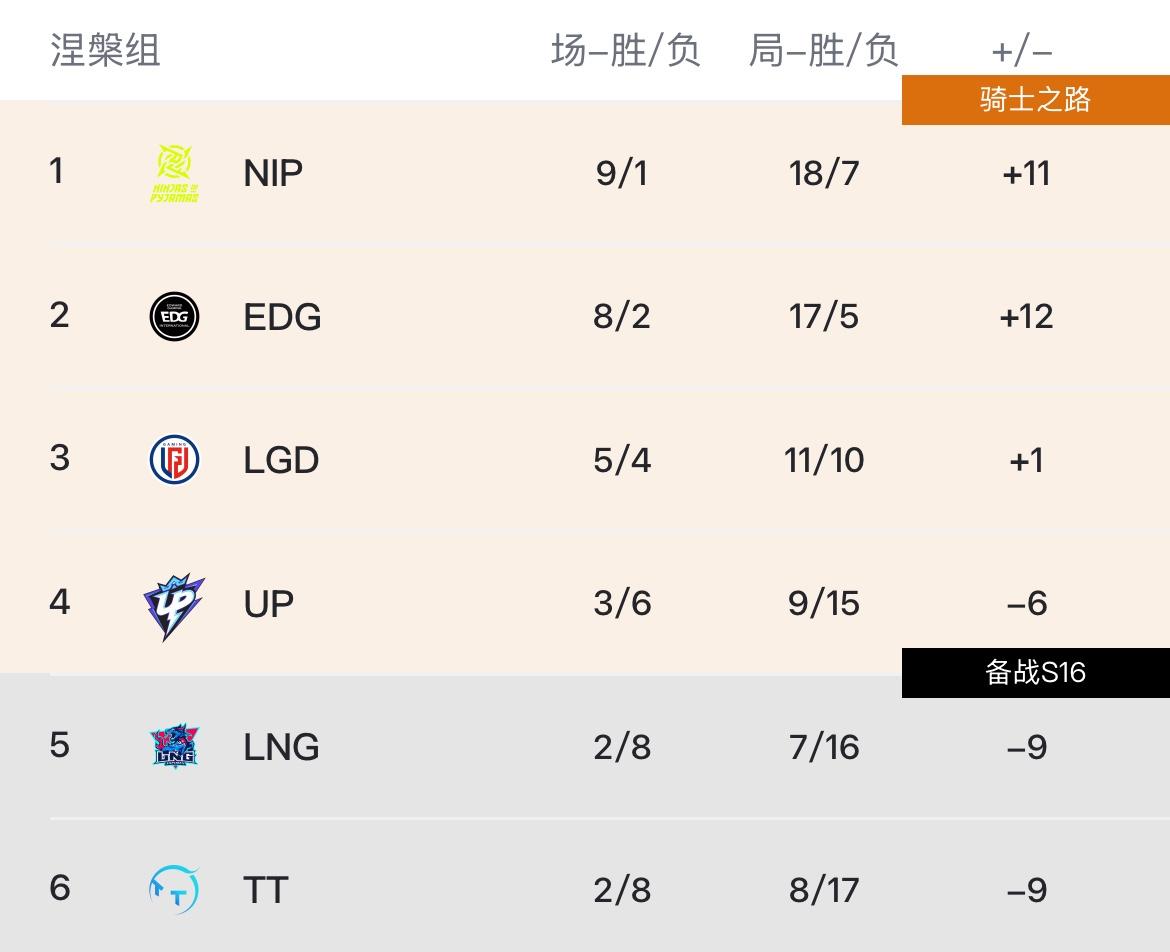Click the 骑士之路 orange label
The image size is (1170, 952).
[1035, 100]
